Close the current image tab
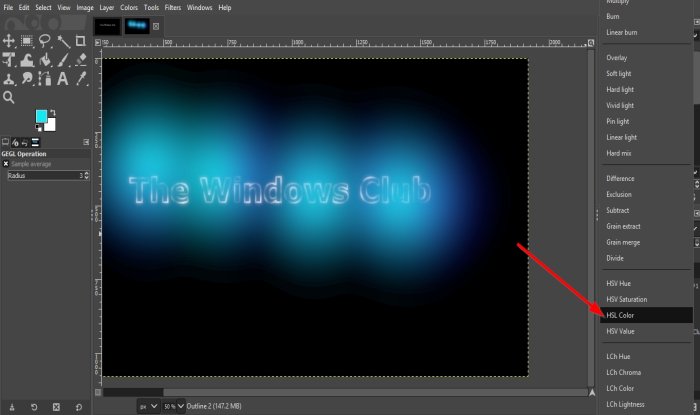This screenshot has height=415, width=700. pyautogui.click(x=156, y=26)
